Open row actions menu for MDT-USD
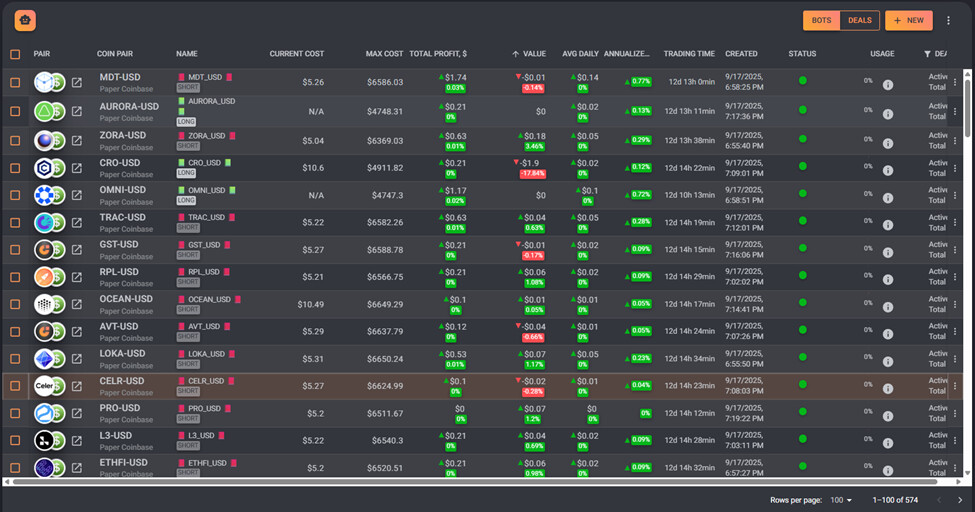This screenshot has width=975, height=512. [954, 83]
